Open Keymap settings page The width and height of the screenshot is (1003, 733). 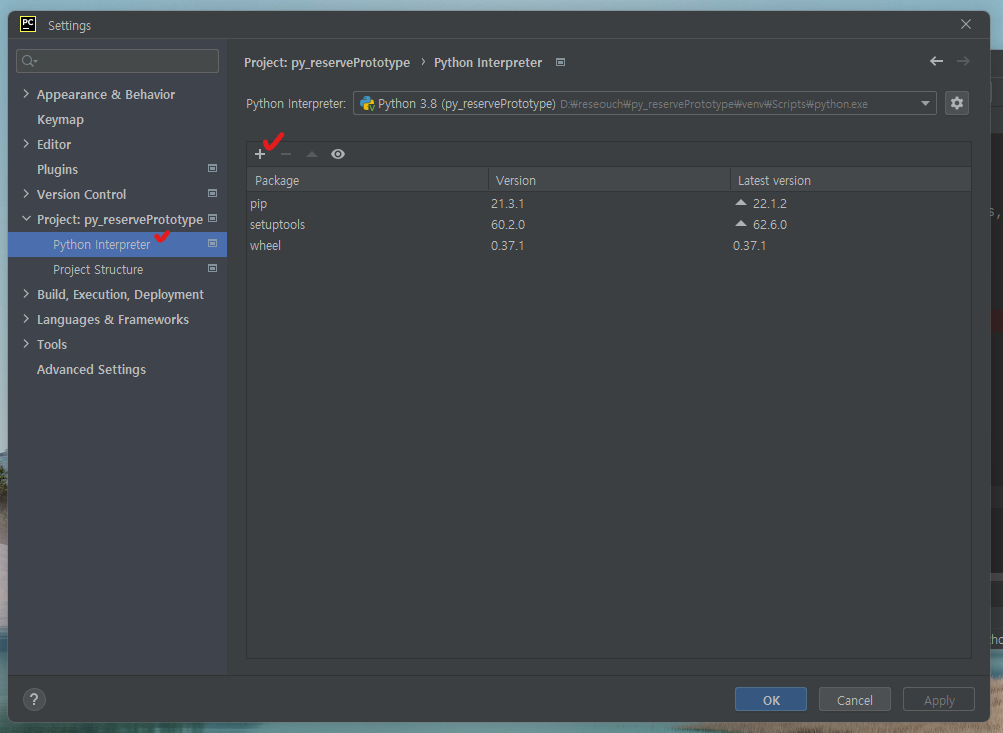pos(60,120)
